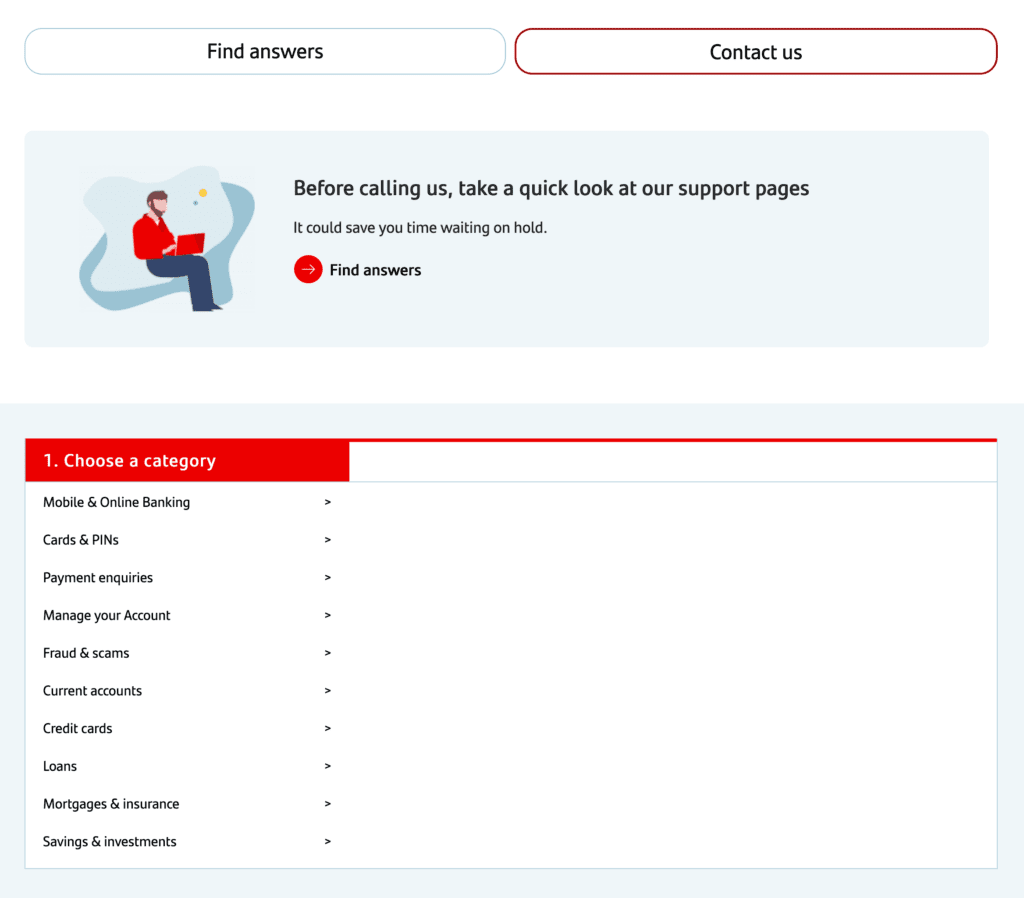1024x898 pixels.
Task: Switch to the Find answers tab
Action: click(x=265, y=52)
